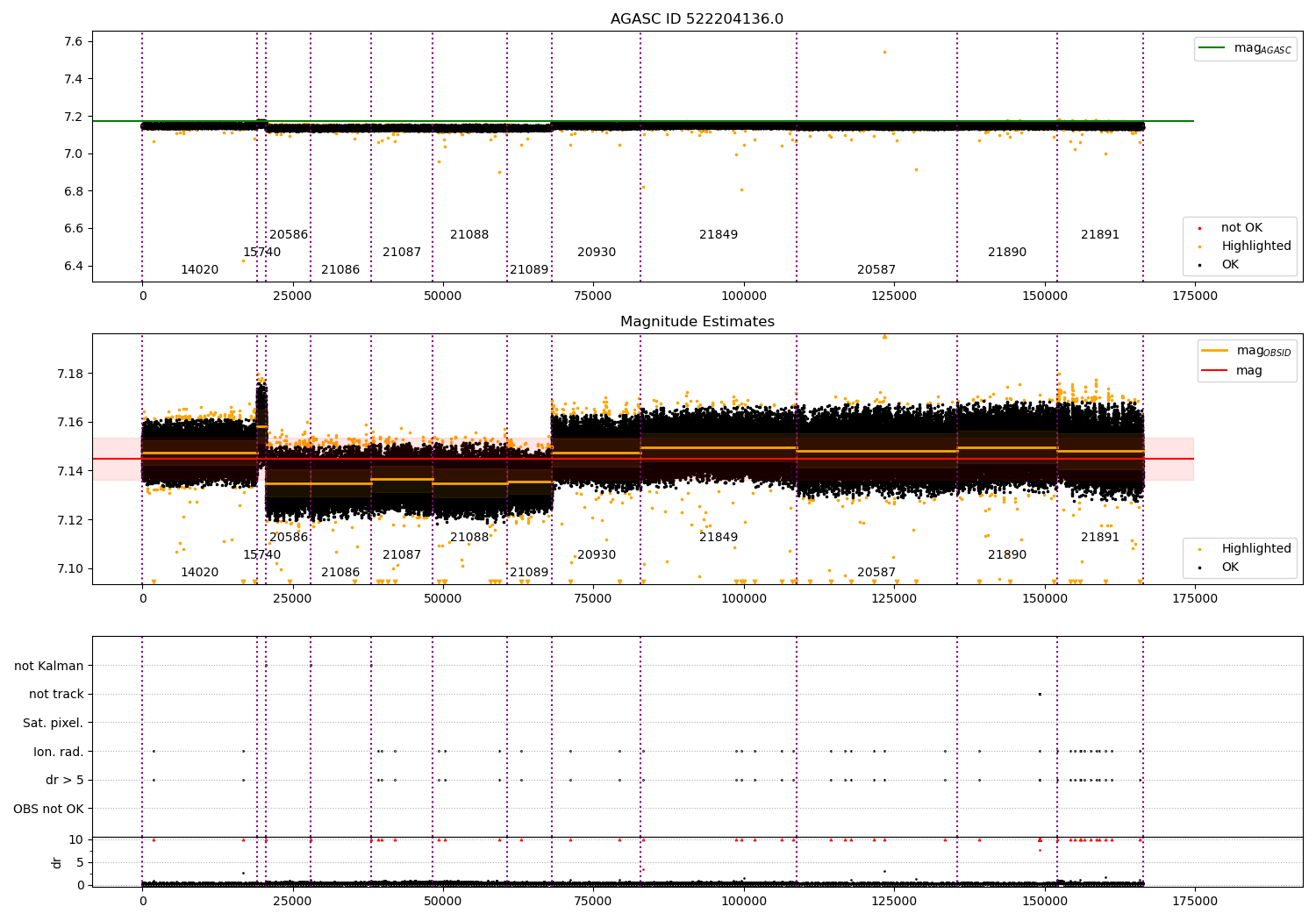
Task: Click OBSID label 21087 in Magnitude Estimates plot
Action: [402, 555]
